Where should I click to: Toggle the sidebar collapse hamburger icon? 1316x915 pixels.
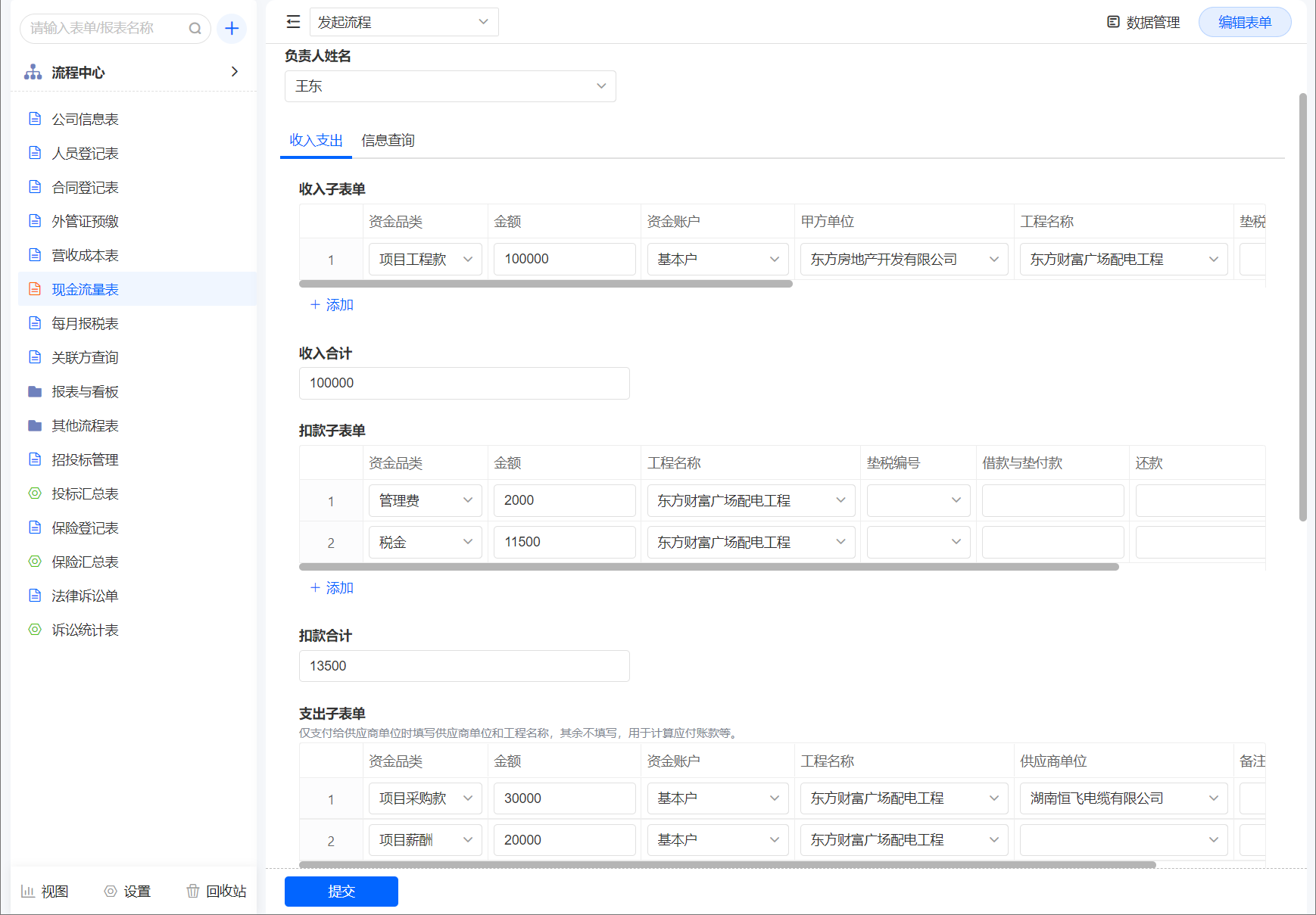point(293,22)
